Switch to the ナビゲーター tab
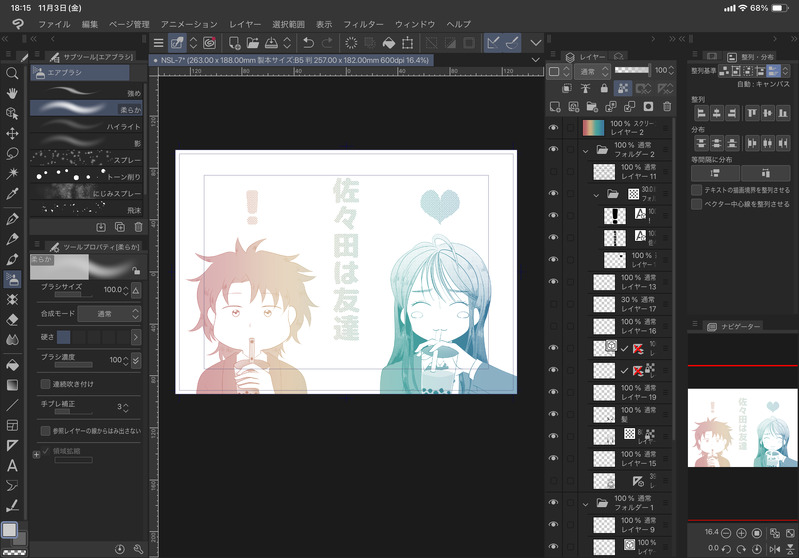799x558 pixels. click(x=734, y=326)
